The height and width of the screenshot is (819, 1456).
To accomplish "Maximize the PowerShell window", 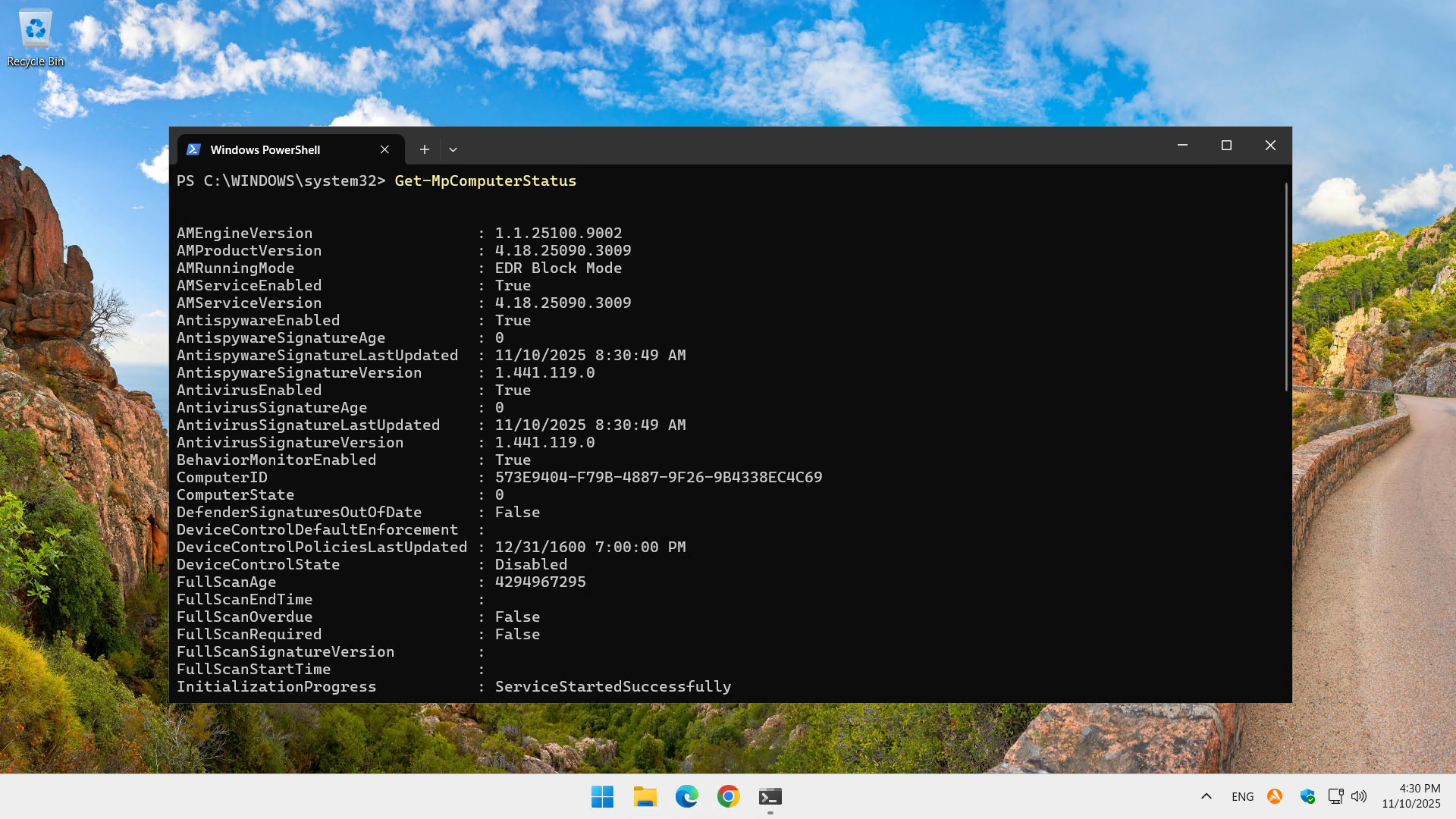I will [x=1226, y=146].
